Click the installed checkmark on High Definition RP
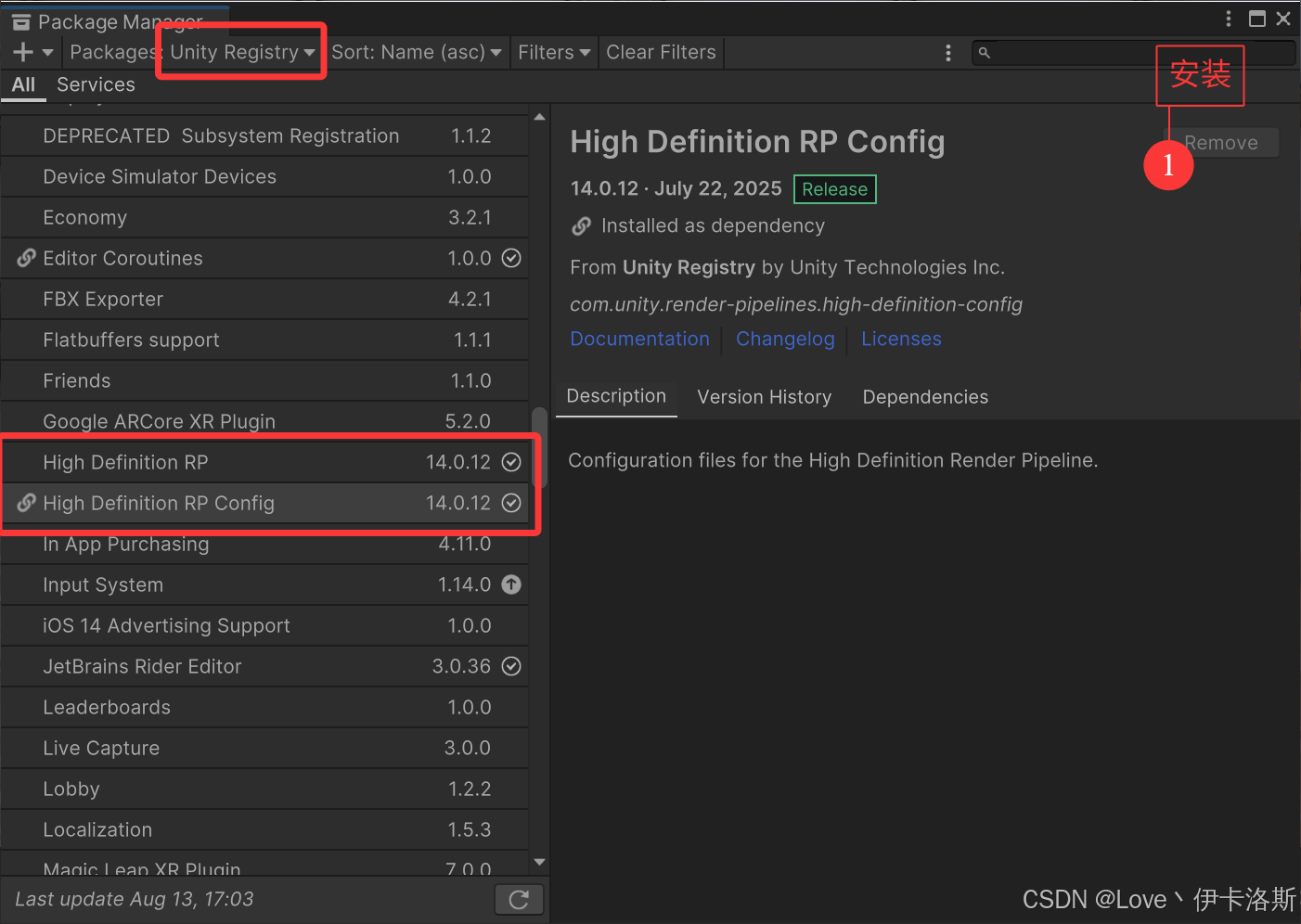Viewport: 1301px width, 924px height. pos(511,462)
